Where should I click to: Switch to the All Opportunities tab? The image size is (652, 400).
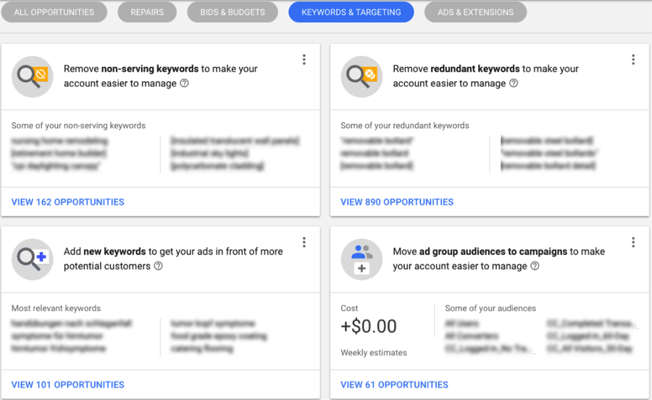pos(54,13)
